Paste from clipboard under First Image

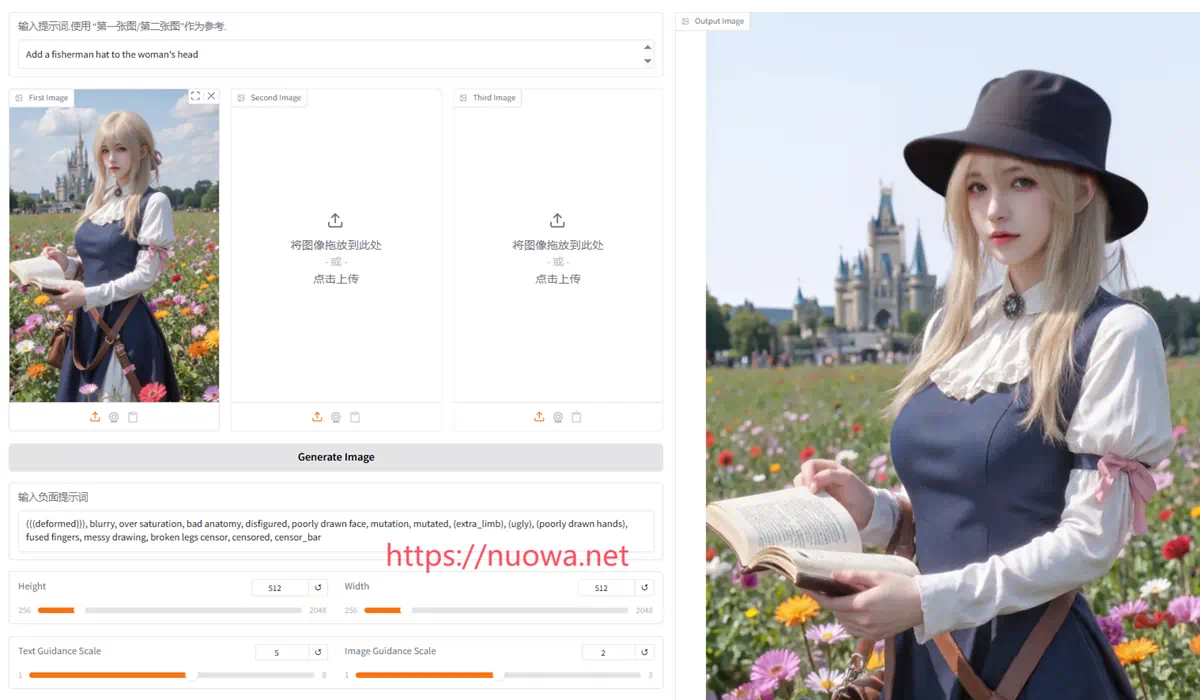[133, 417]
